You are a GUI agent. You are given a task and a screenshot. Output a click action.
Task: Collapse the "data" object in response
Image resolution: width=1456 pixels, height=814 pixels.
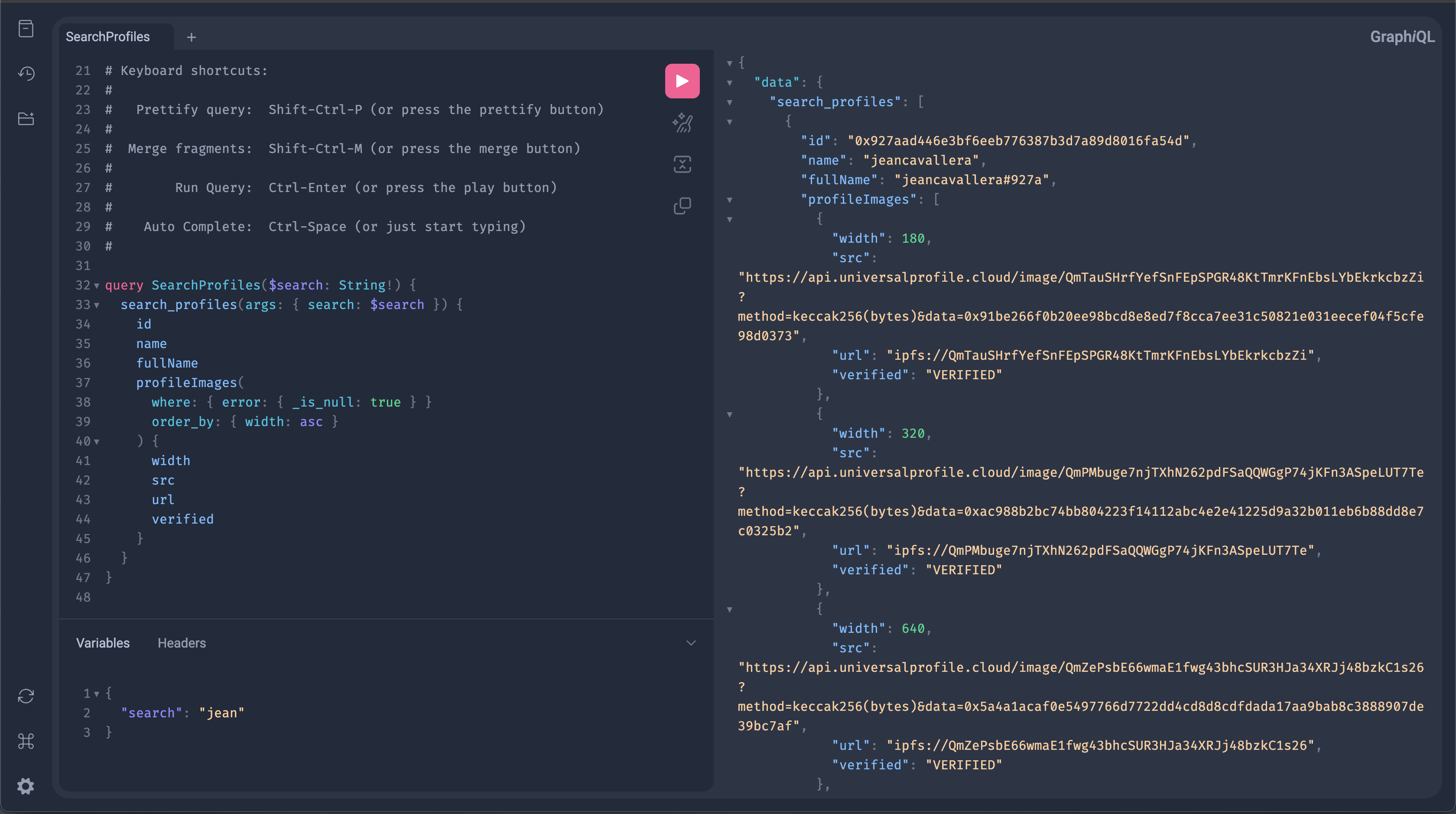[x=730, y=83]
